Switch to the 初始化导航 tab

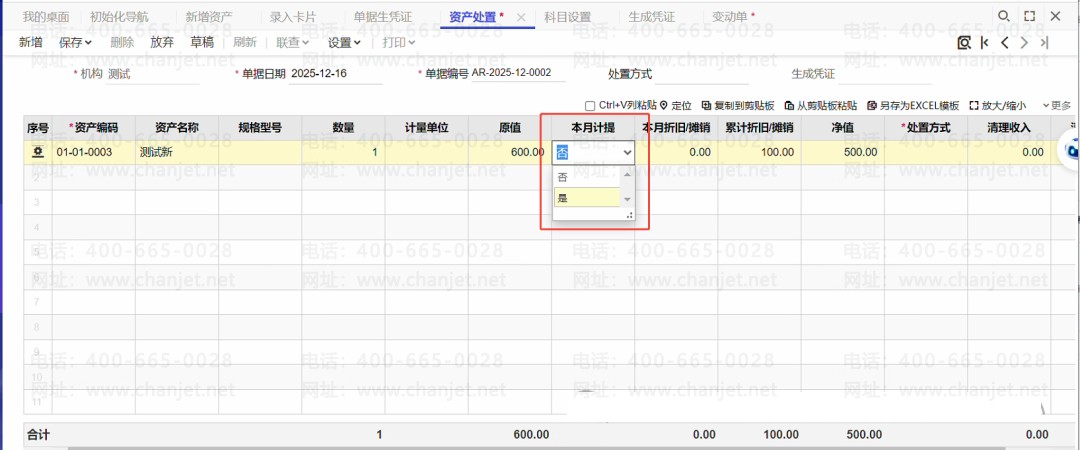(x=118, y=17)
